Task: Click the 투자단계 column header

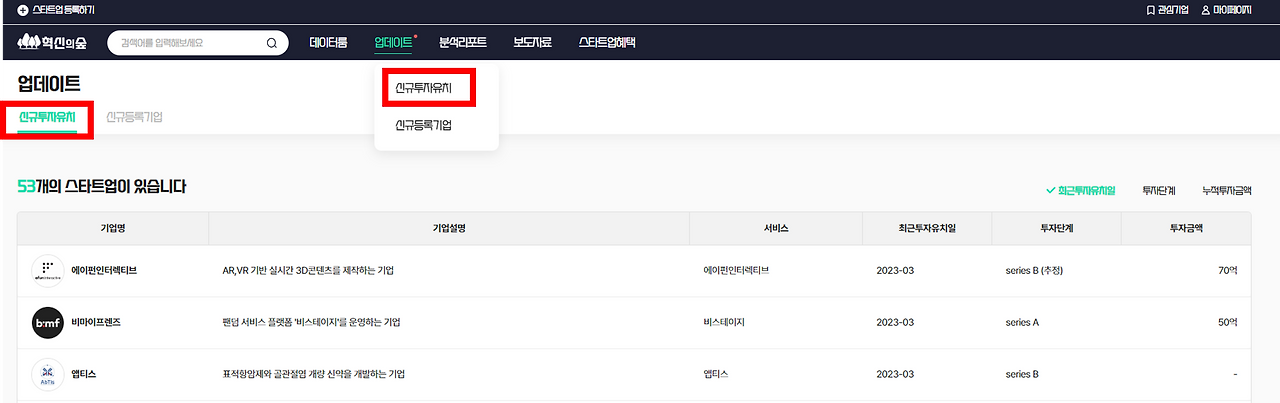Action: tap(1057, 228)
